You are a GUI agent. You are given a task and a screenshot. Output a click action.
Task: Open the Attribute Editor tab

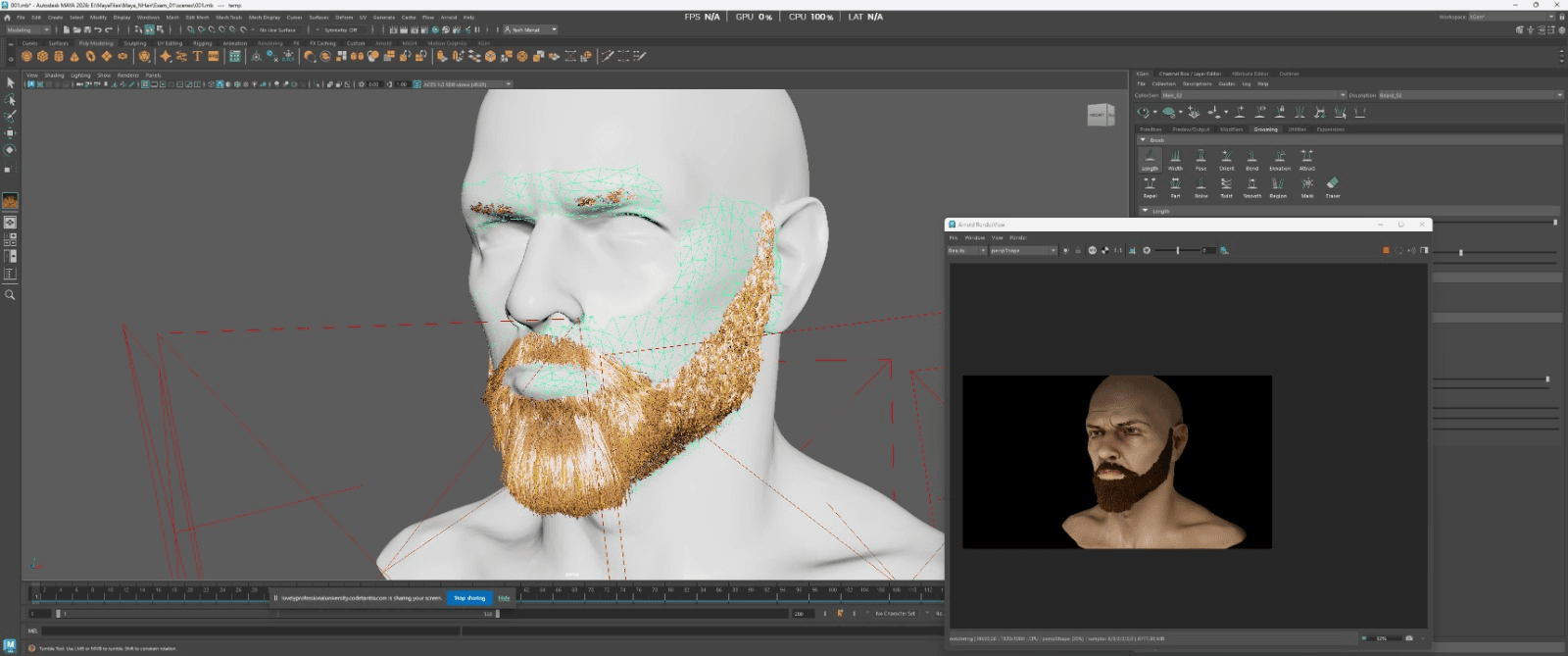click(1249, 74)
